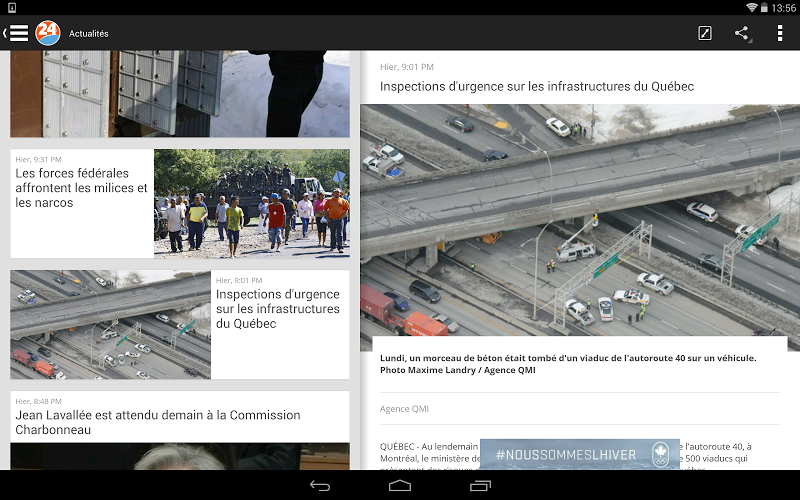Tap the gray-haired person photo at list bottom
This screenshot has height=500, width=800.
click(180, 456)
